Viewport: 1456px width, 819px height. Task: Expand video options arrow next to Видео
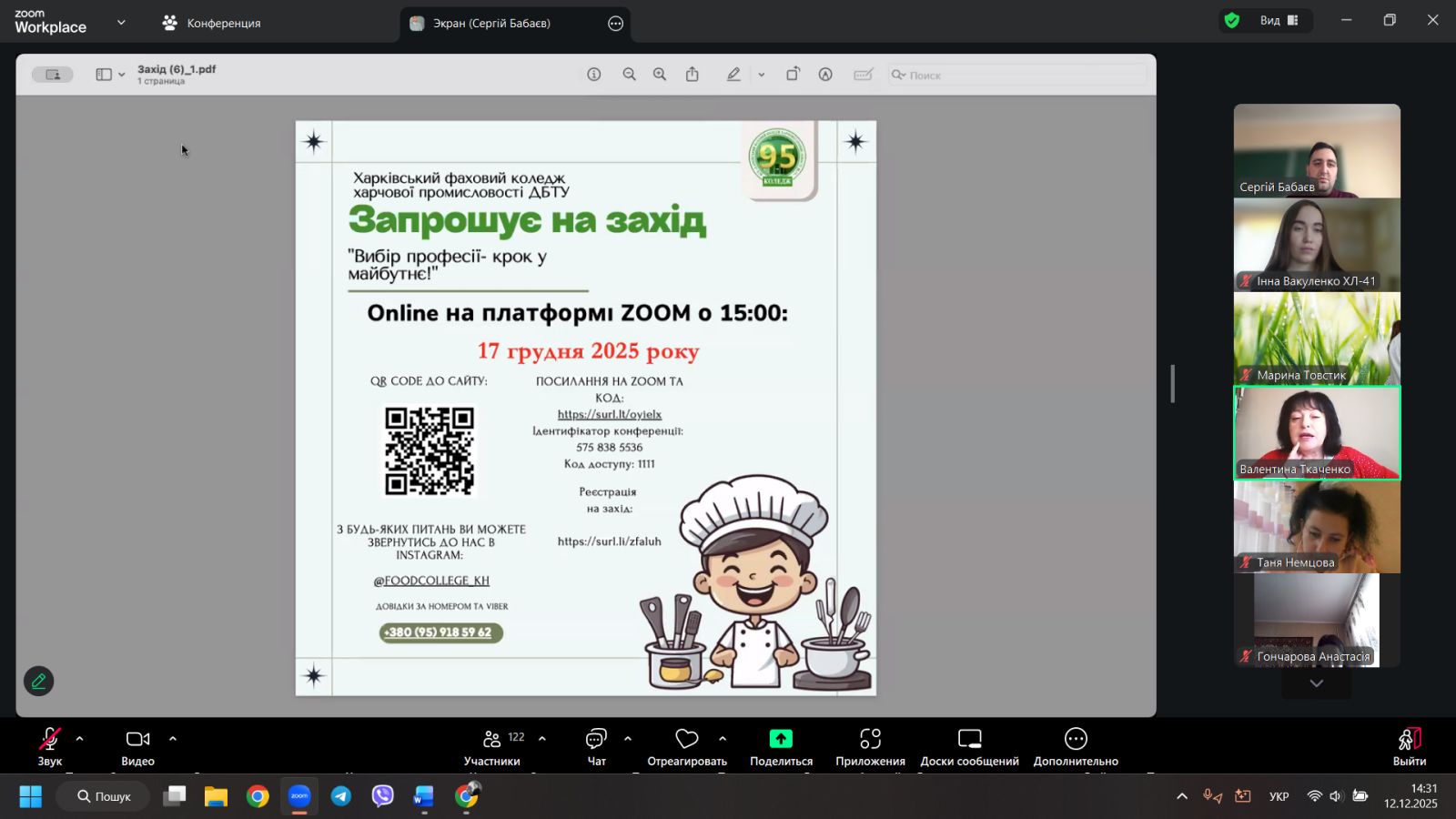(173, 739)
